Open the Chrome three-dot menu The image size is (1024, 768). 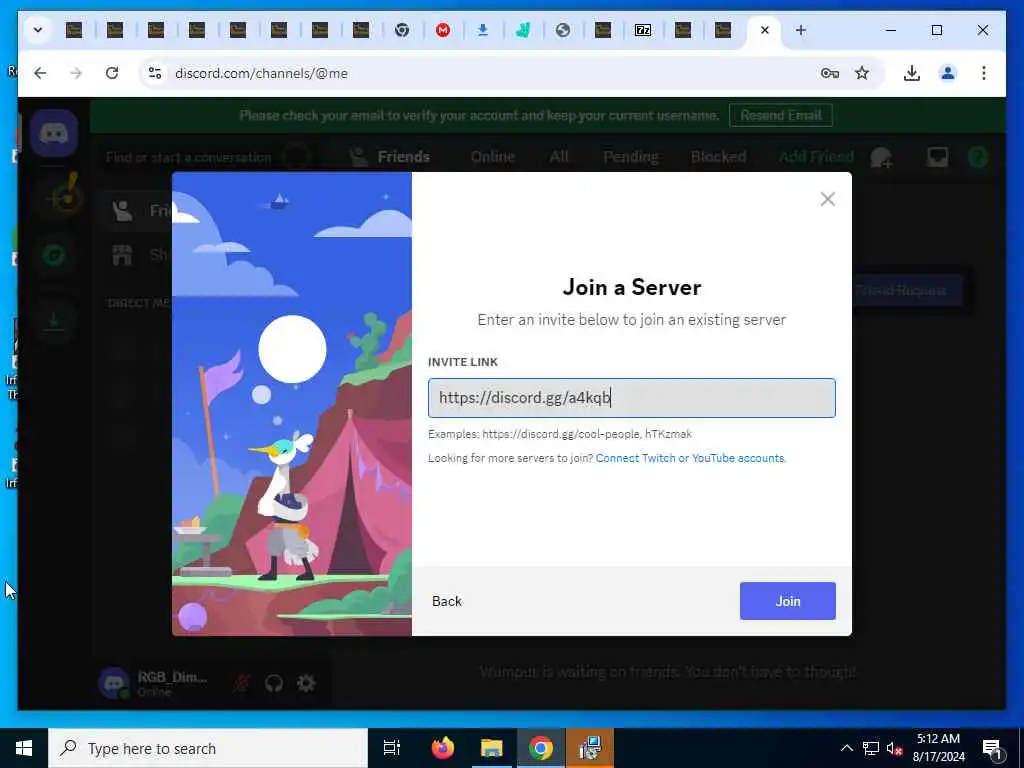pos(984,73)
